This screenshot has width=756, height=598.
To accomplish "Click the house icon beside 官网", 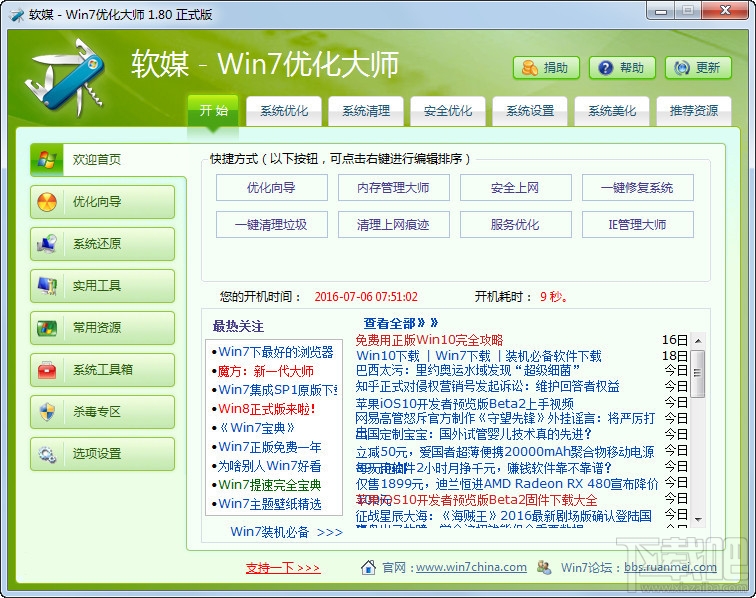I will [368, 567].
